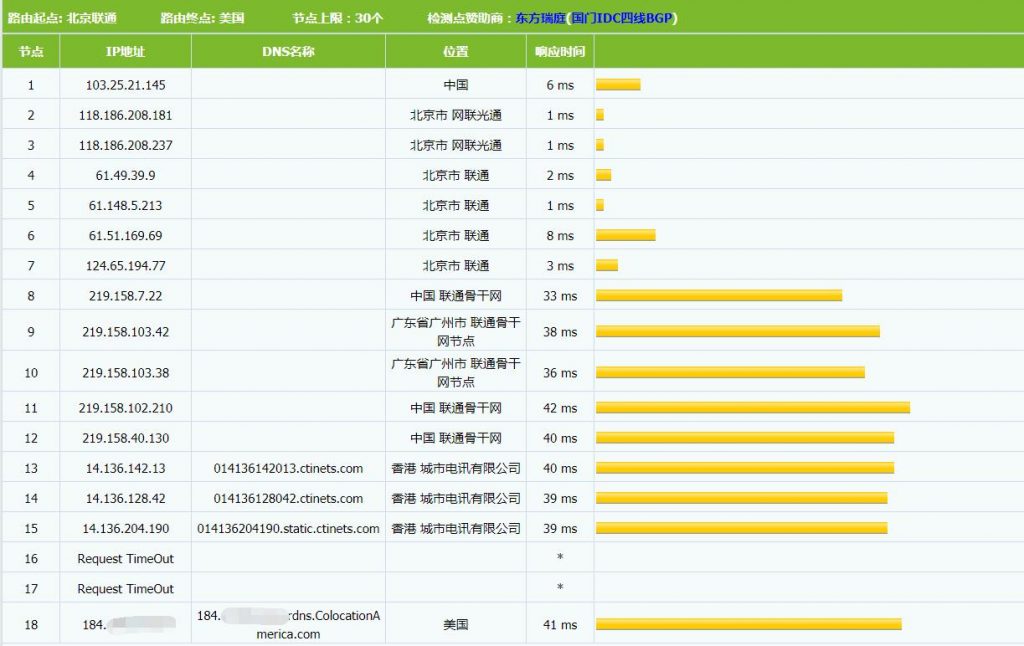This screenshot has width=1024, height=646.
Task: Click DNS name 014136204190.static.ctinets.com
Action: coord(288,528)
